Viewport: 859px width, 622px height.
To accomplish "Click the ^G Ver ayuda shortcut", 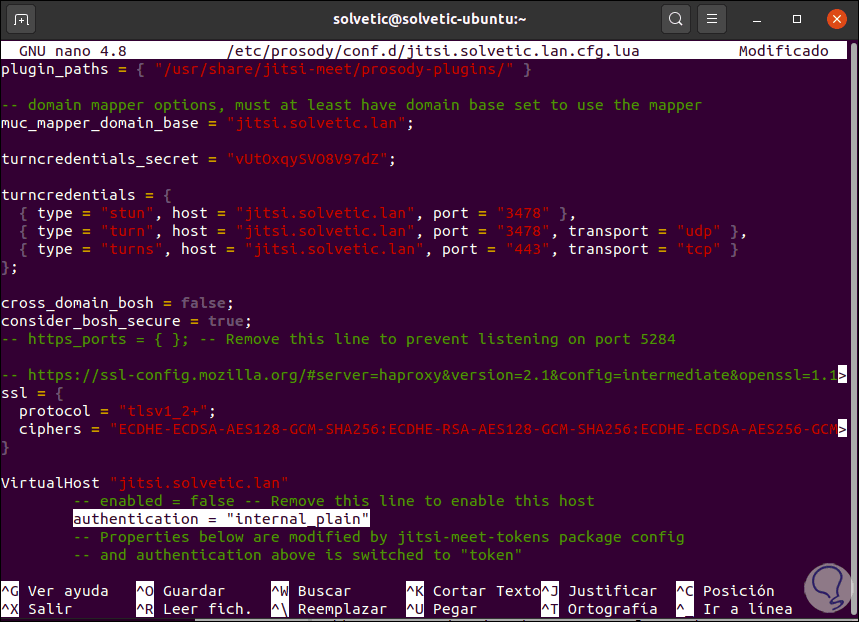I will pos(55,591).
